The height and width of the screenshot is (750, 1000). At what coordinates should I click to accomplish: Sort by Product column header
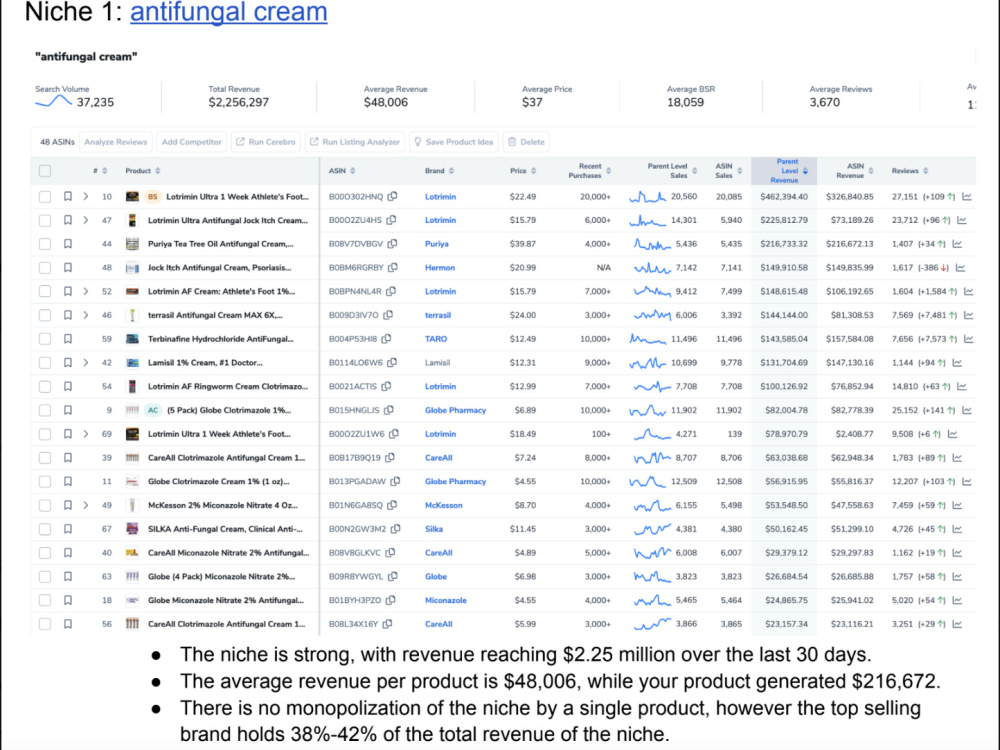[x=143, y=171]
